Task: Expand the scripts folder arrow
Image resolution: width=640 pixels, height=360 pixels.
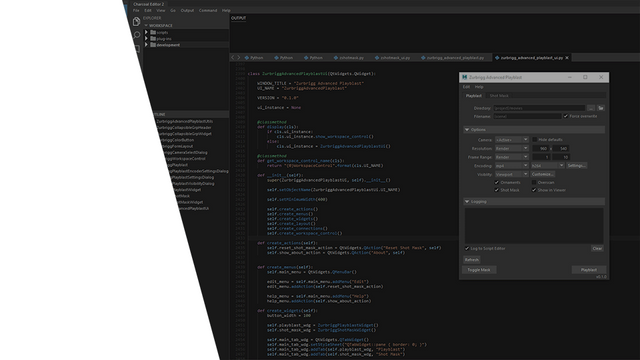Action: 146,32
